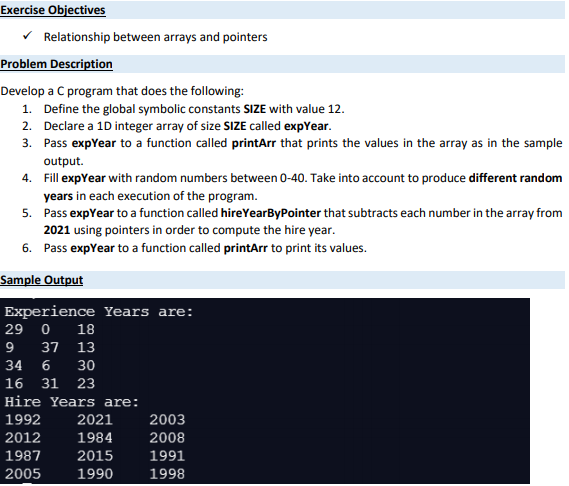The height and width of the screenshot is (486, 569).
Task: Click the bold word SIZE in step 1
Action: 254,109
